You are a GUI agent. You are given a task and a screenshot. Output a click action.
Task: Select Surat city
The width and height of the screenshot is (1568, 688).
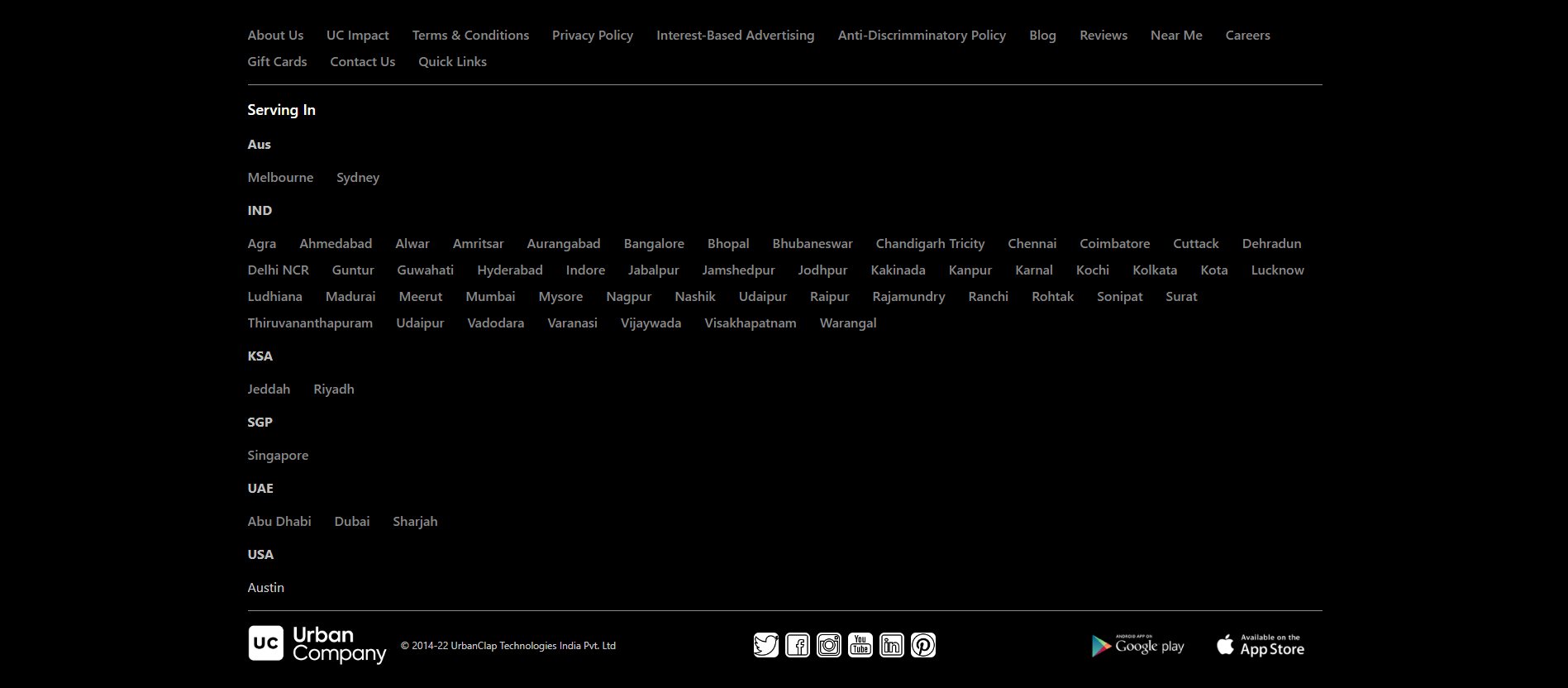click(x=1181, y=297)
